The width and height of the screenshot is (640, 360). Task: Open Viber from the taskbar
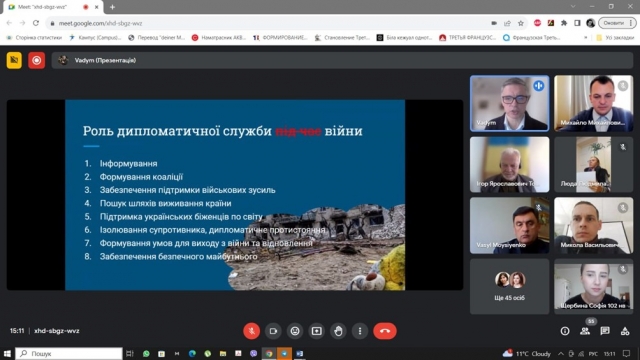tap(253, 353)
